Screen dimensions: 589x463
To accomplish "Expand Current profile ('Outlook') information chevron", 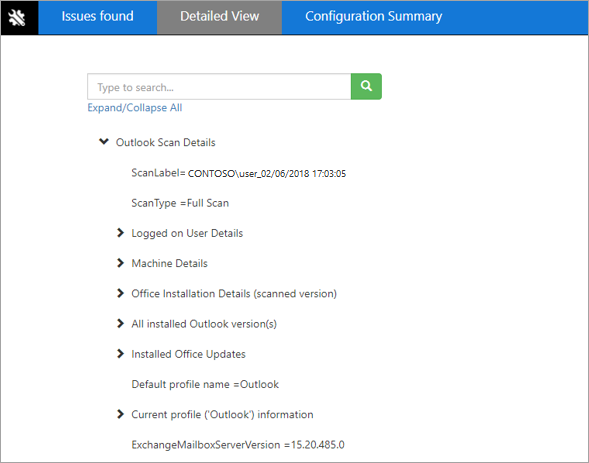I will tap(120, 414).
